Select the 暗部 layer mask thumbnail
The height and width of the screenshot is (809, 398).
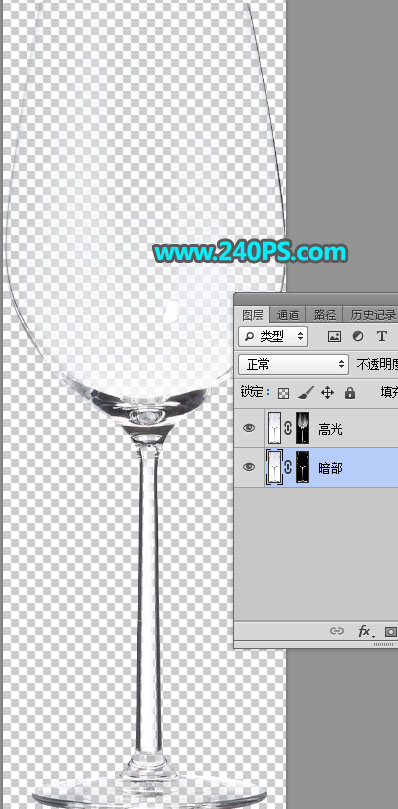(x=303, y=467)
